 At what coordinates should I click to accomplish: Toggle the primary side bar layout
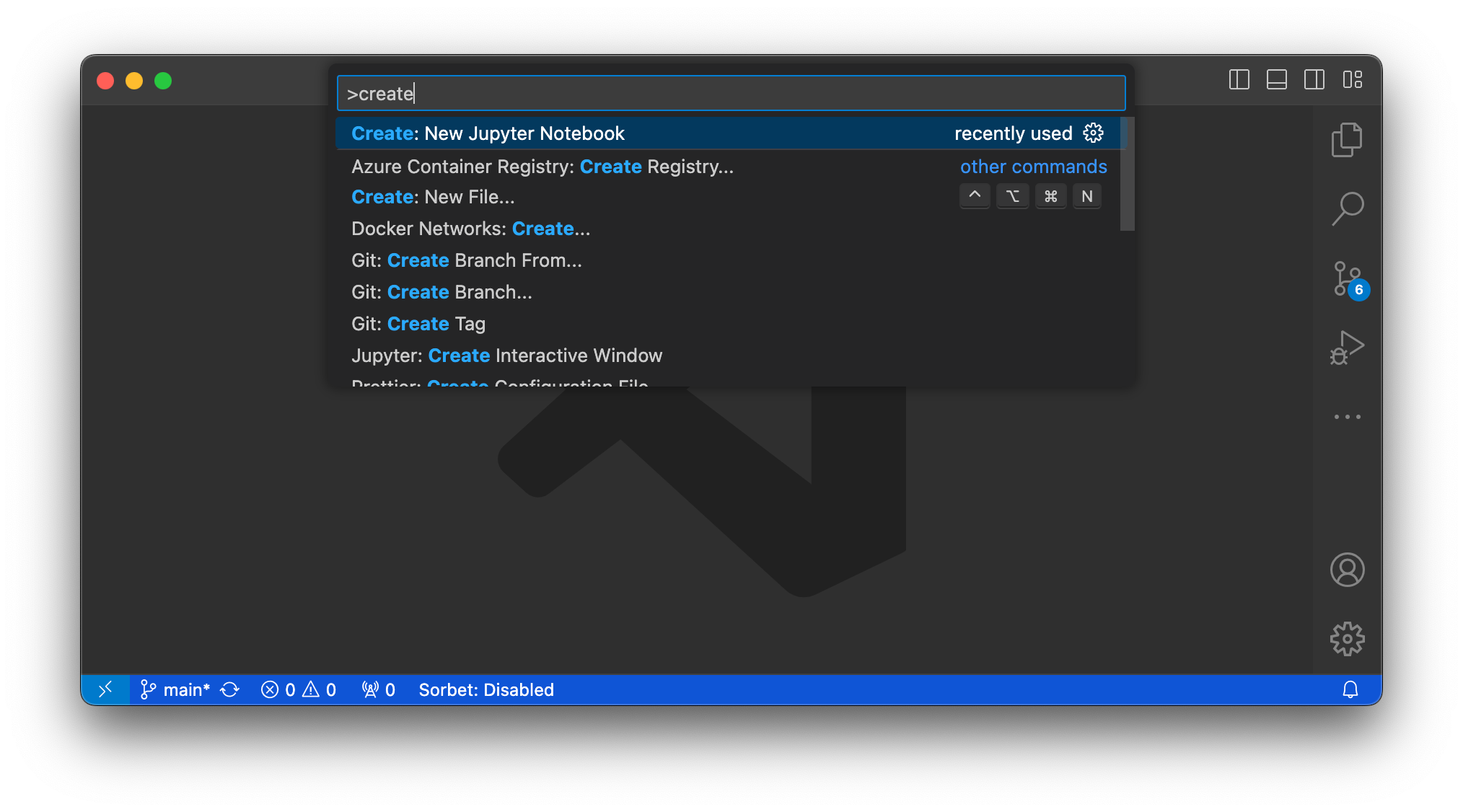point(1239,79)
